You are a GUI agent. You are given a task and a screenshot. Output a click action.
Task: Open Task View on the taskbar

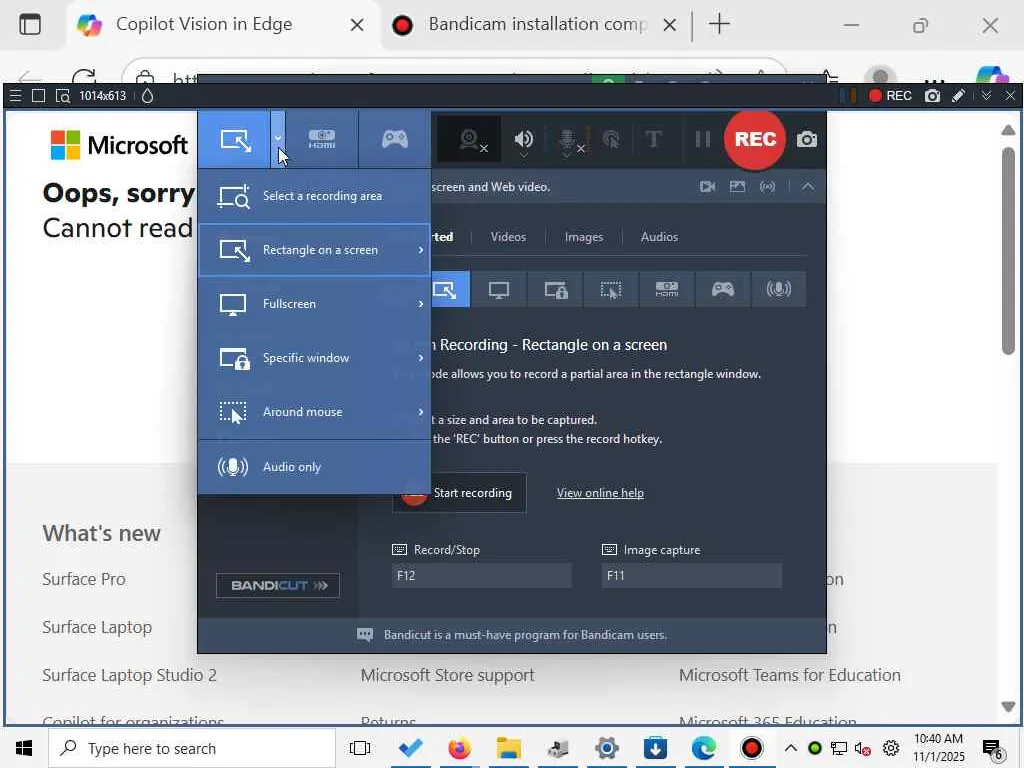pos(360,748)
